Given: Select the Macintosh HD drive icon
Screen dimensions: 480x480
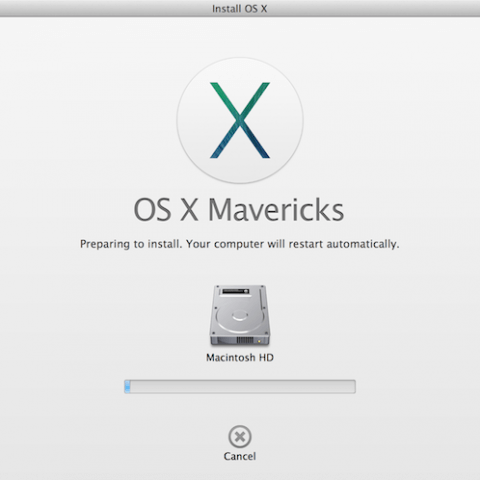Looking at the screenshot, I should [240, 315].
